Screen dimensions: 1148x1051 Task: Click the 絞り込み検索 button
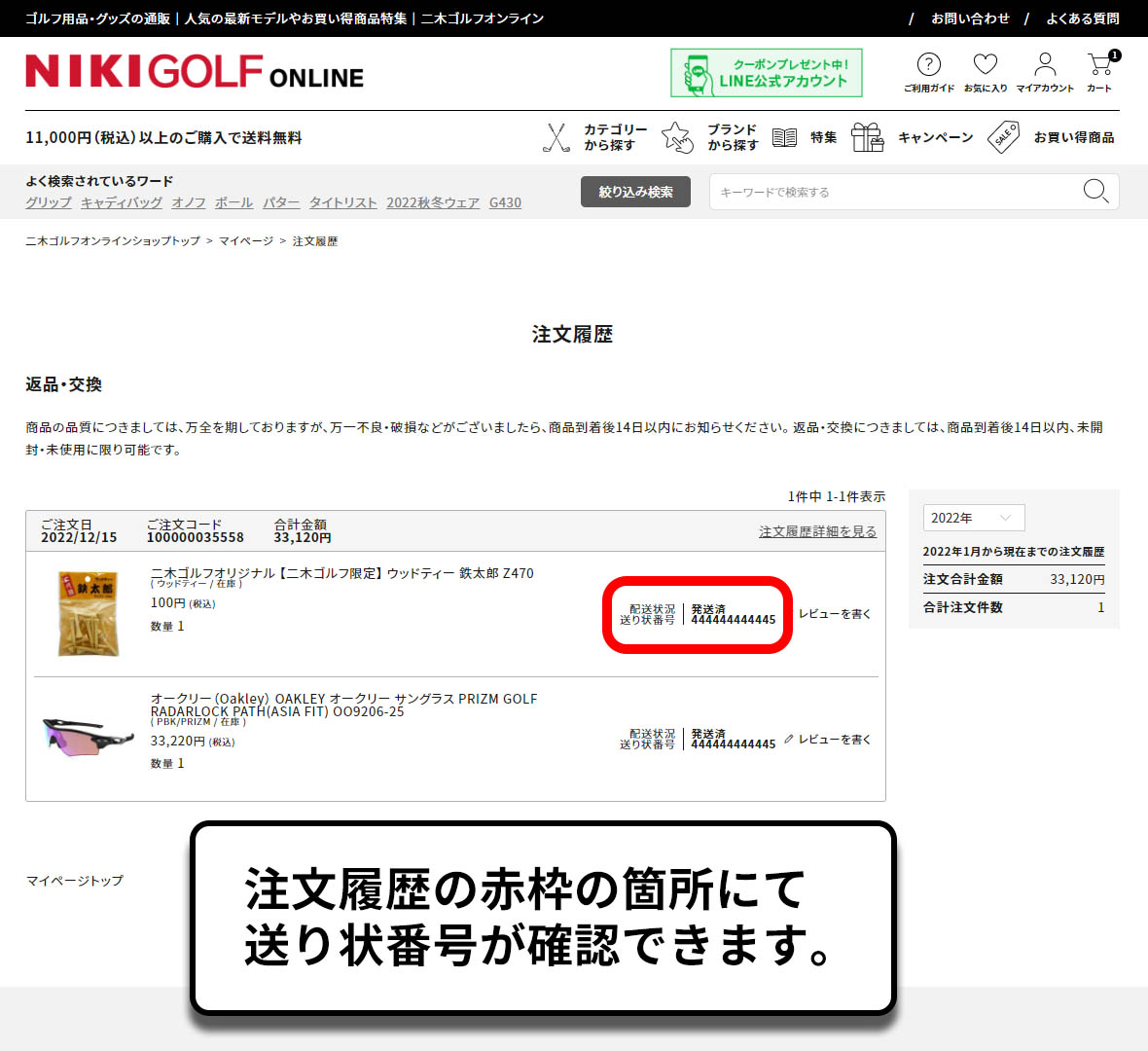pos(635,192)
